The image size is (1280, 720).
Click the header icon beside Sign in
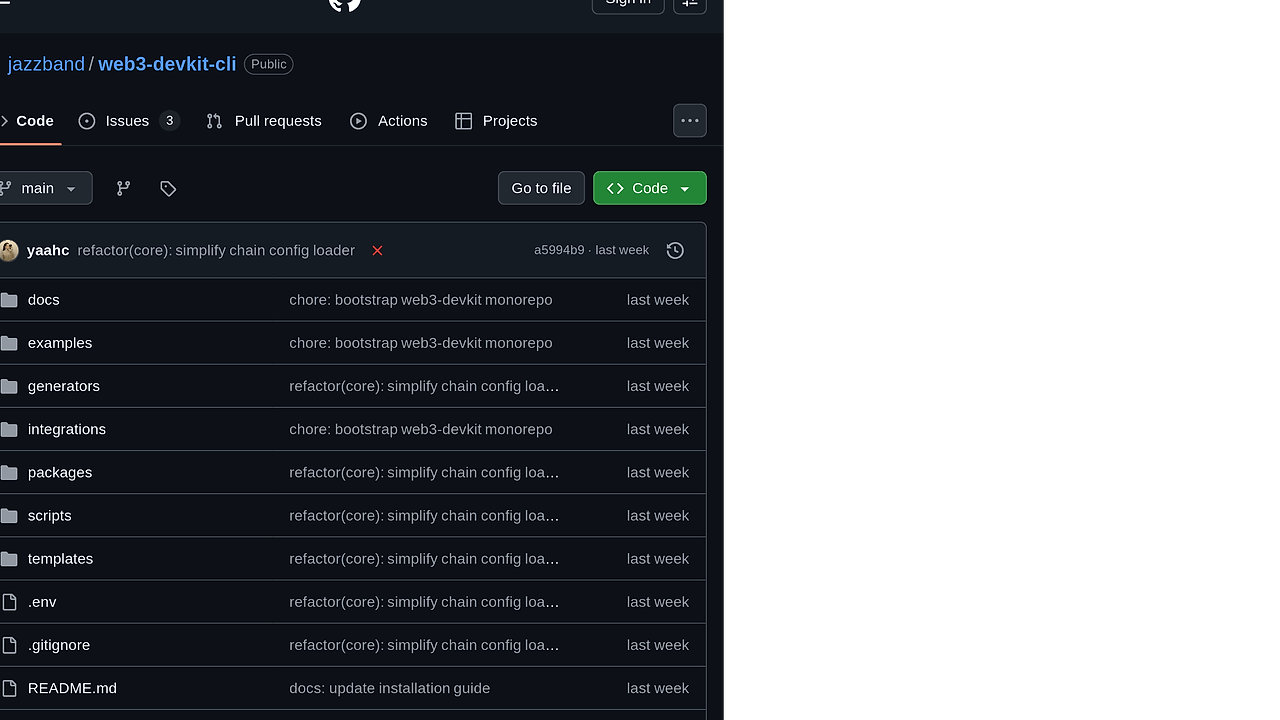pos(690,3)
